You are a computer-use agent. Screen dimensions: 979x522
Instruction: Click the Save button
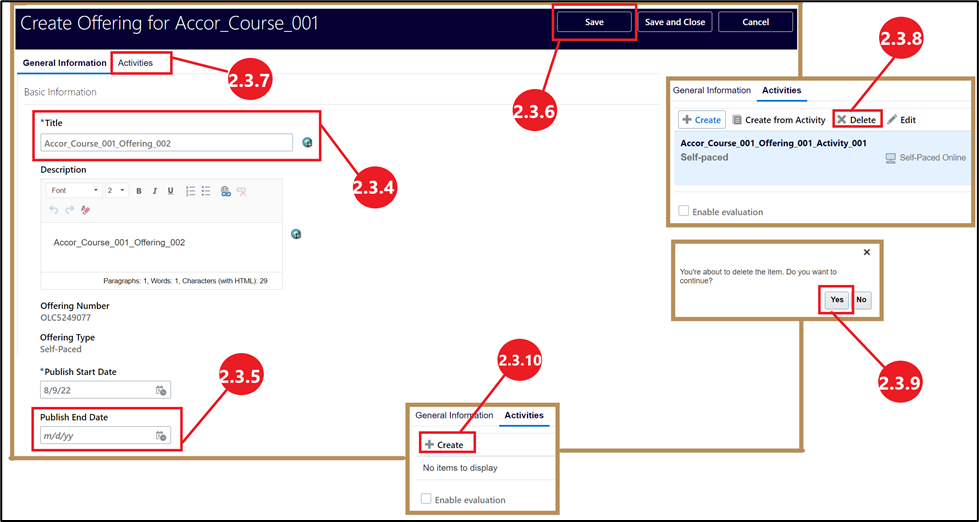[594, 22]
